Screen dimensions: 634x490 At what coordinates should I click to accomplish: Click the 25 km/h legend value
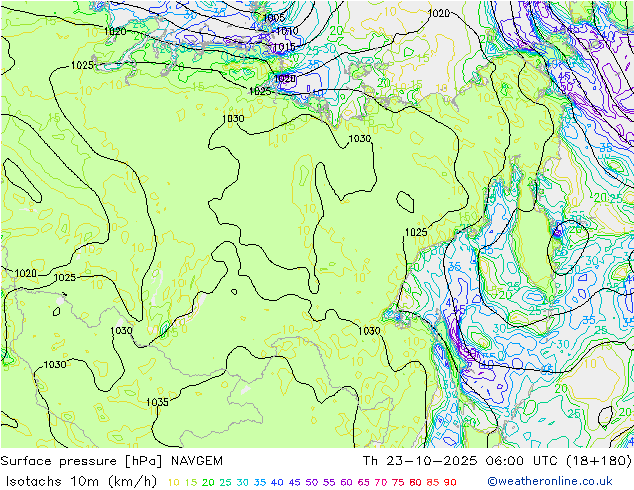tap(225, 482)
